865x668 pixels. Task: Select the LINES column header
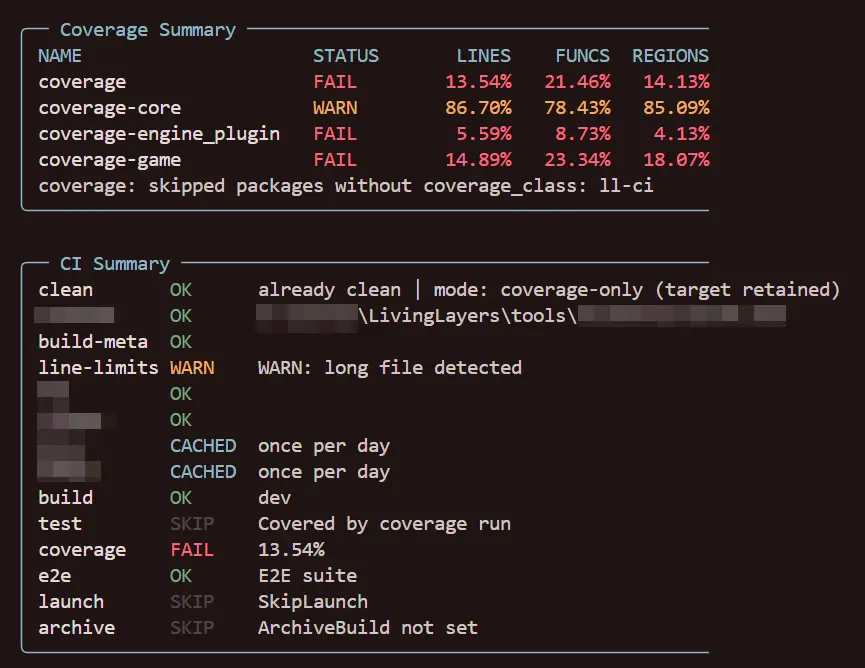pyautogui.click(x=484, y=56)
